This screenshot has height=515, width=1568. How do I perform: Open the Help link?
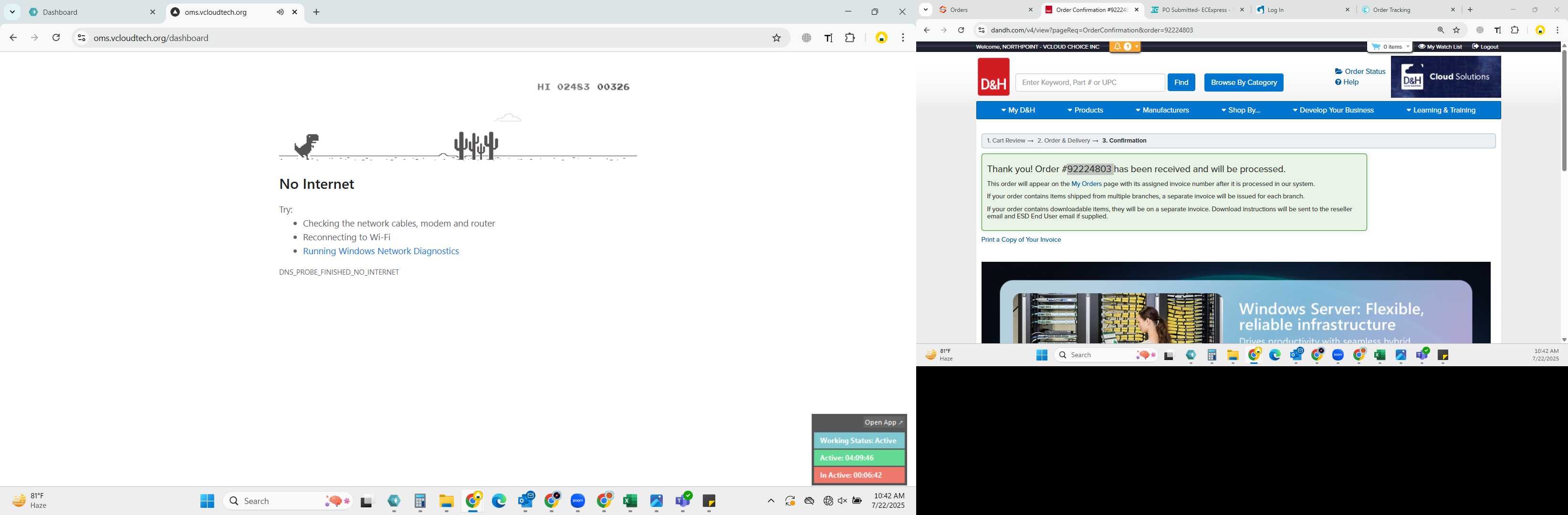(x=1347, y=82)
